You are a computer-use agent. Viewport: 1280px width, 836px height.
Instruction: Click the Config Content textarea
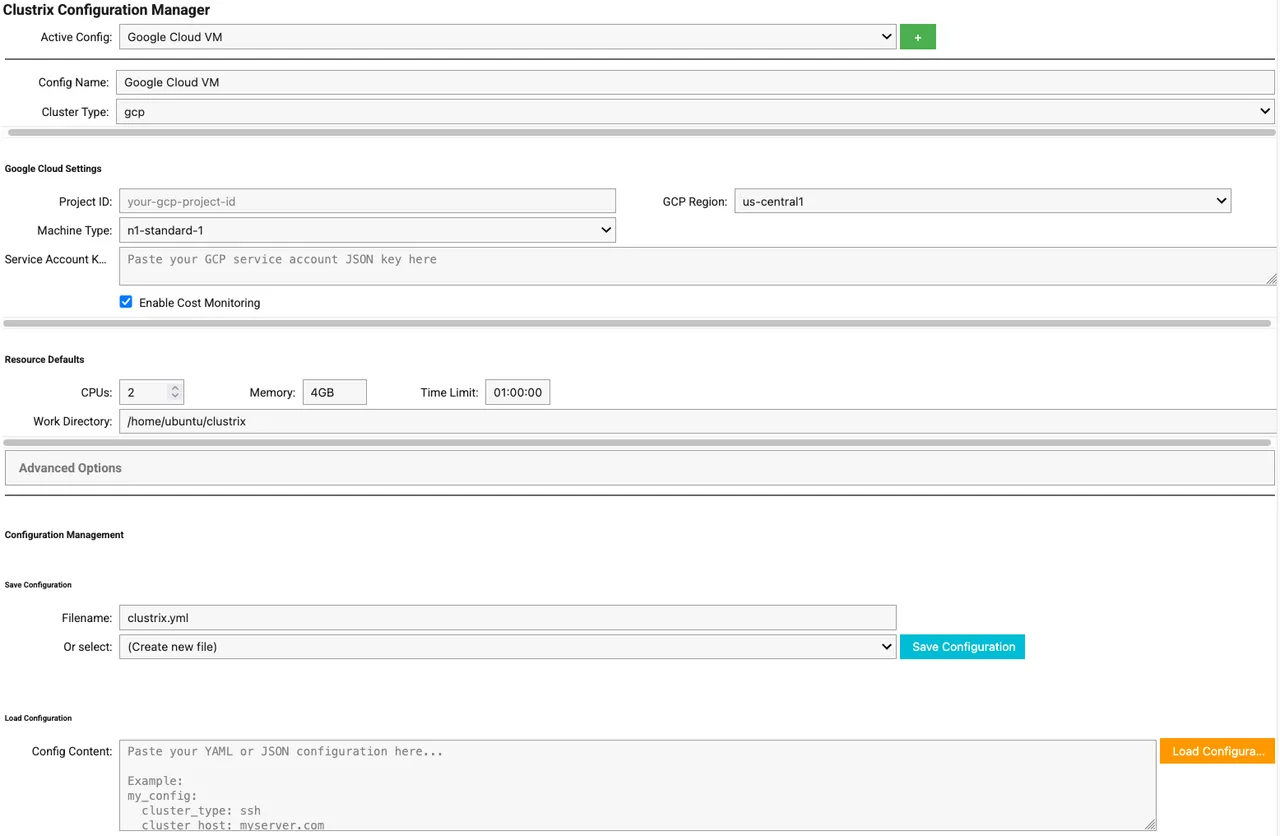[637, 785]
